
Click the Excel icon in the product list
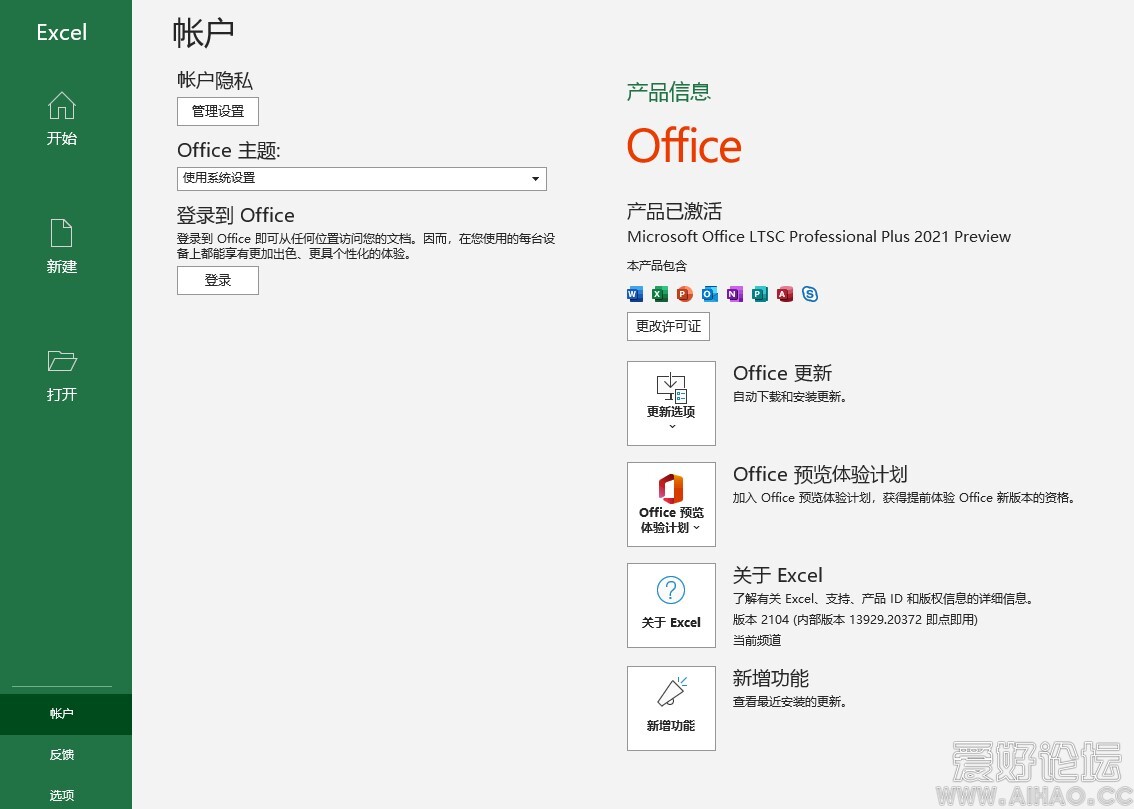tap(659, 294)
